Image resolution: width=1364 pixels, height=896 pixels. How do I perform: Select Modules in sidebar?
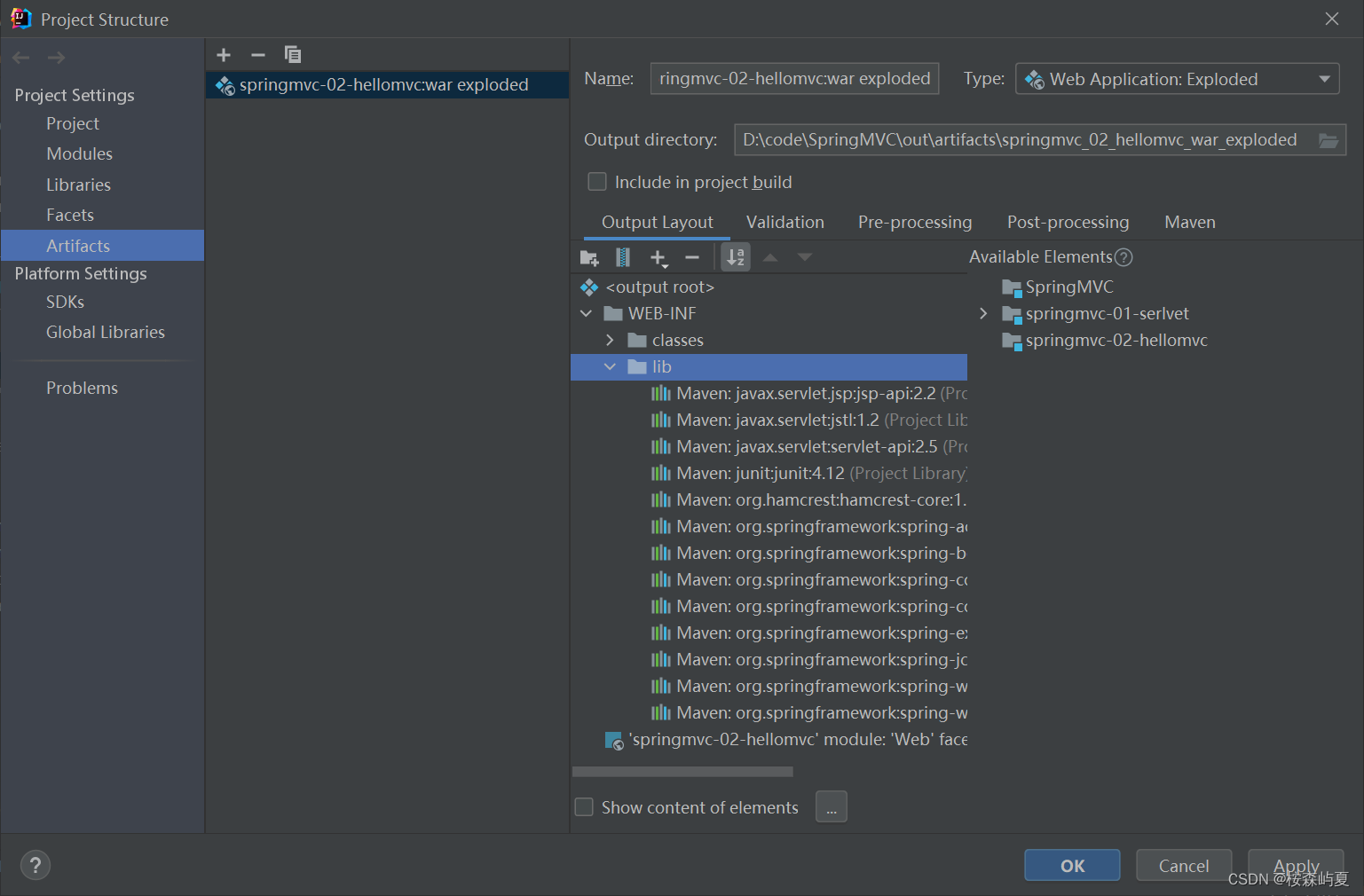tap(80, 153)
